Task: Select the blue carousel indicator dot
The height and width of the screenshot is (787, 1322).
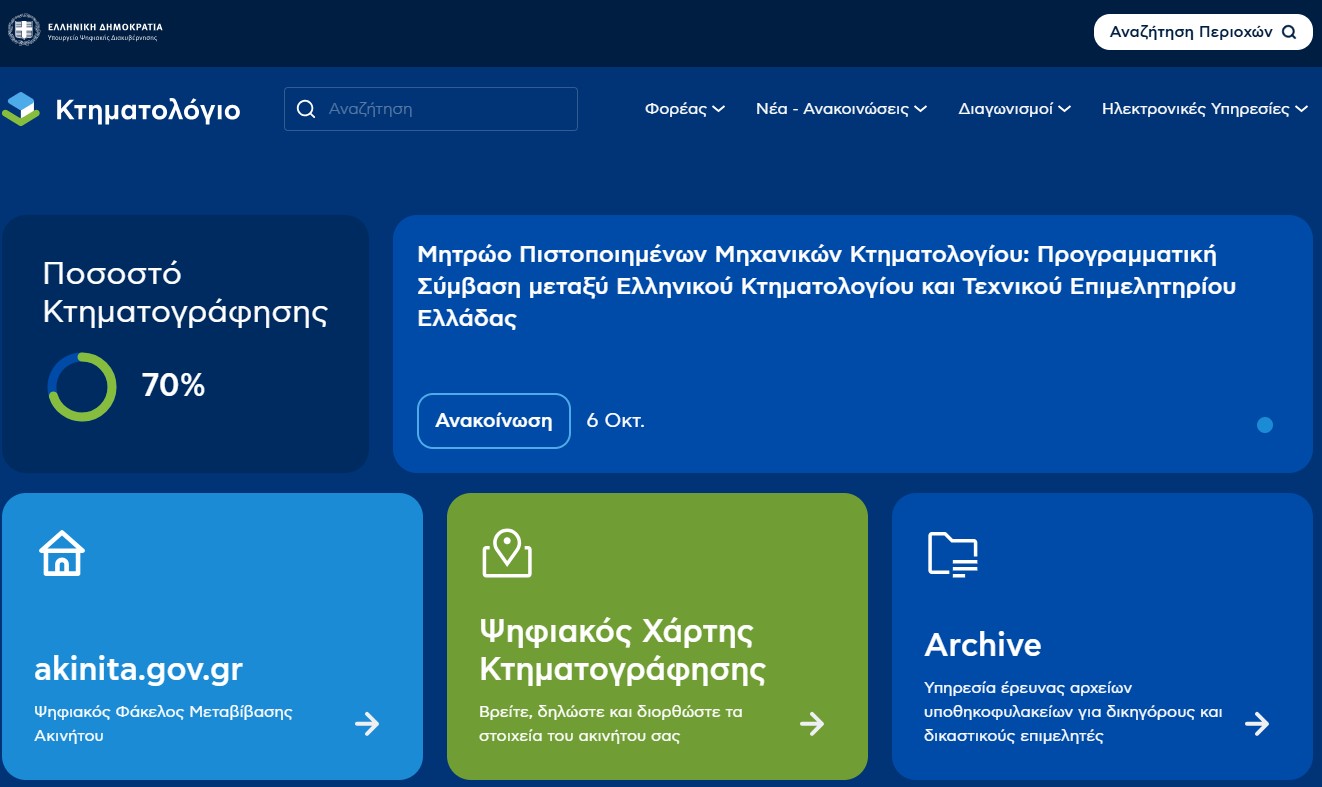Action: (x=1265, y=425)
